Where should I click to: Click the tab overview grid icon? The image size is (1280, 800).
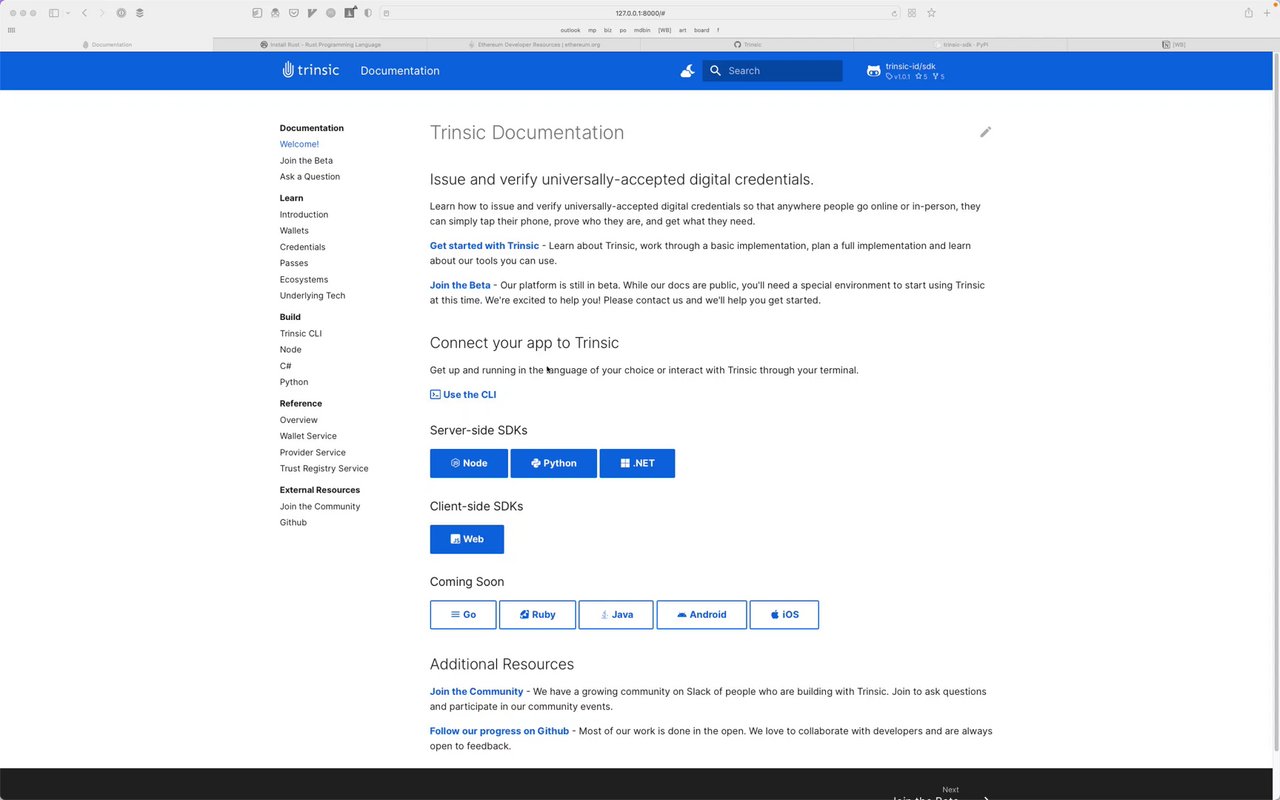pos(912,13)
